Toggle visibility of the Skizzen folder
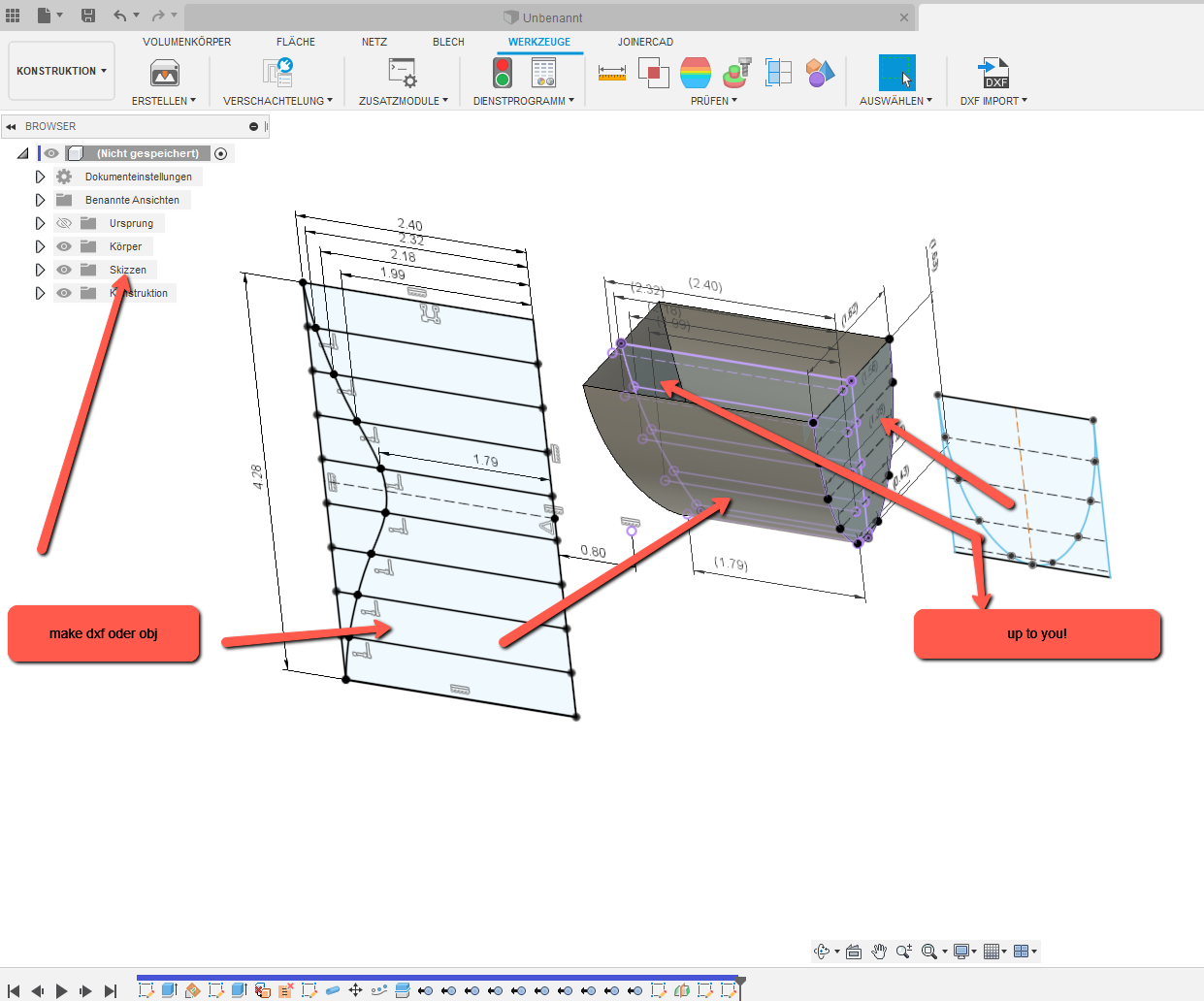The image size is (1204, 1001). coord(63,270)
